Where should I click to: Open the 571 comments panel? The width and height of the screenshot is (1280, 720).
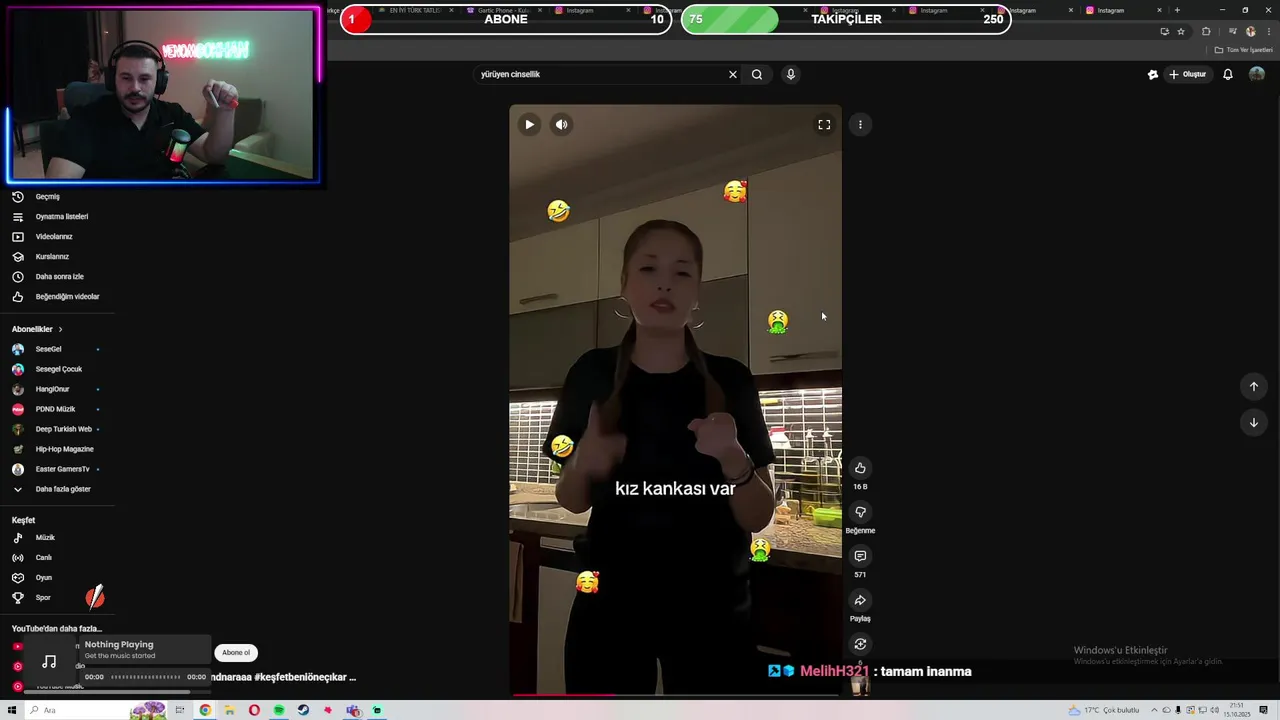pos(860,556)
